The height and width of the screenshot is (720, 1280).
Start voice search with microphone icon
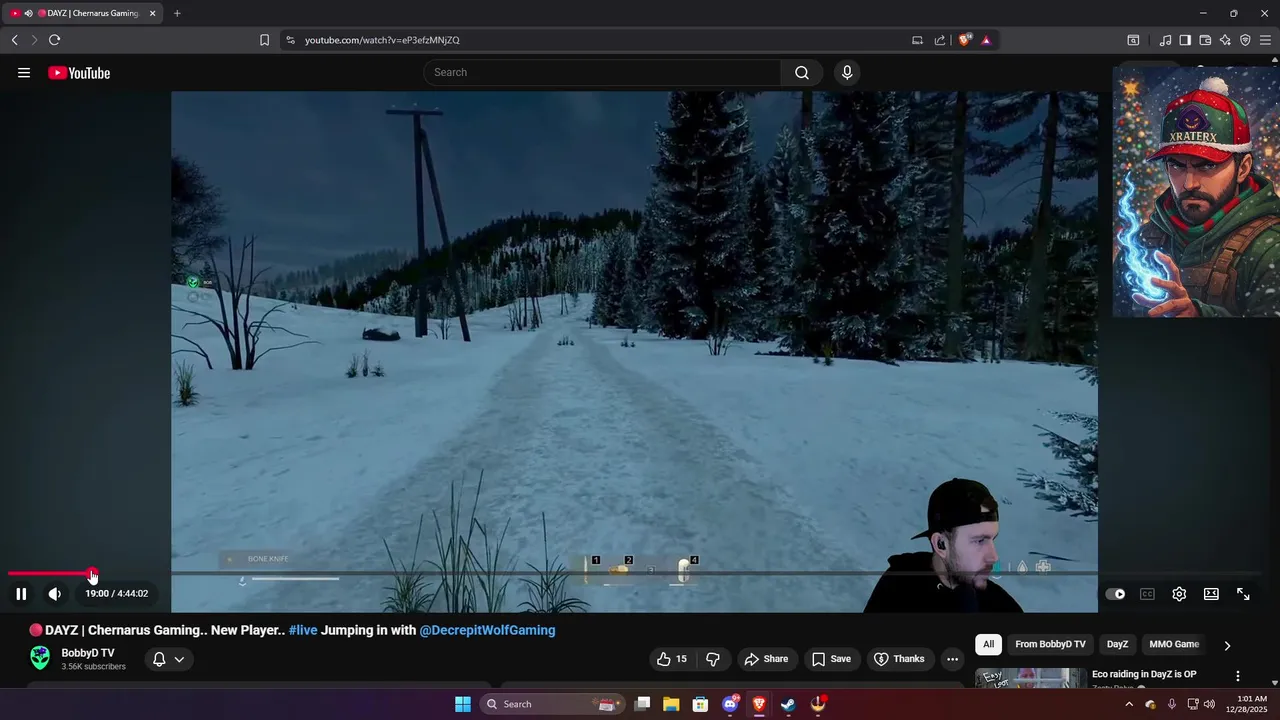(847, 72)
